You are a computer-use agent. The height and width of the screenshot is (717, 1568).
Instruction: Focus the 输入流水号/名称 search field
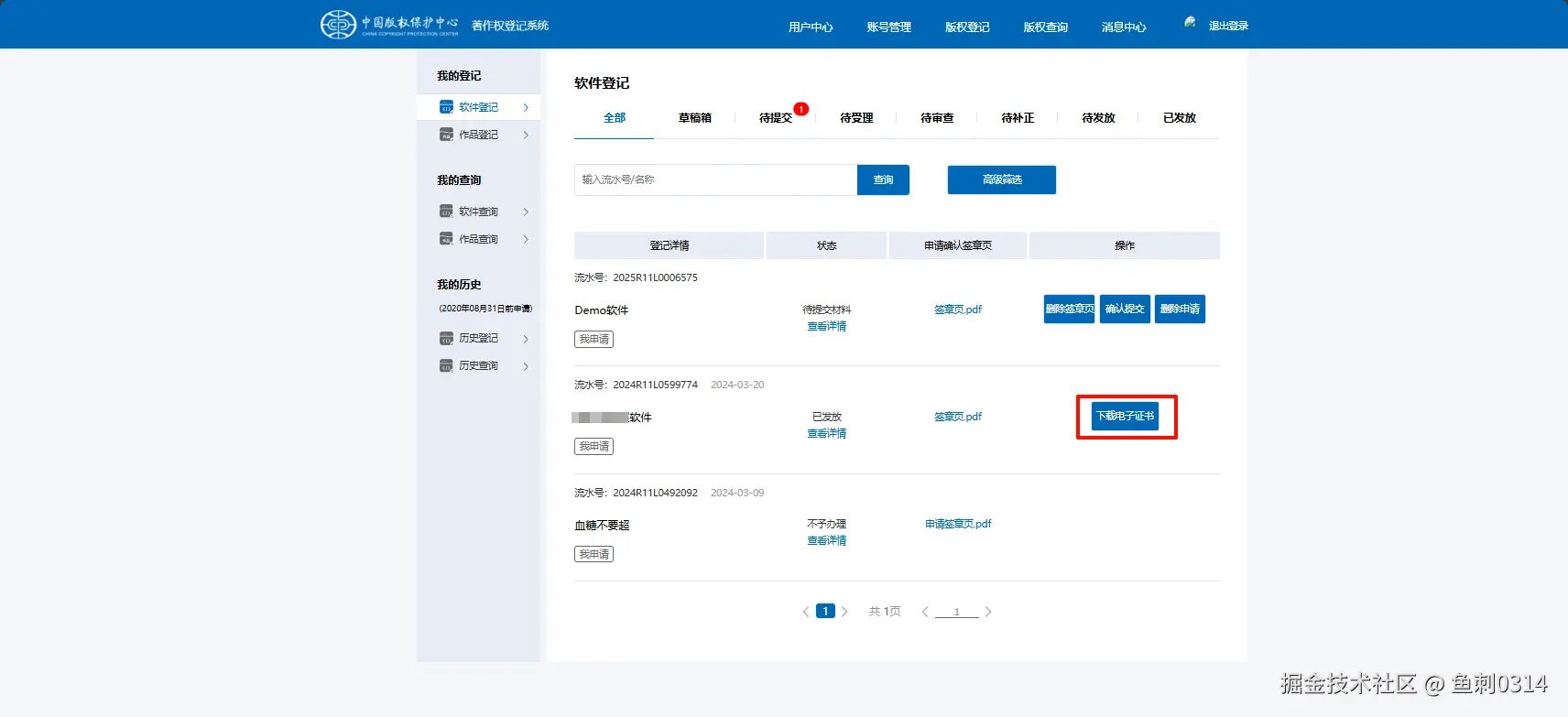[x=715, y=179]
